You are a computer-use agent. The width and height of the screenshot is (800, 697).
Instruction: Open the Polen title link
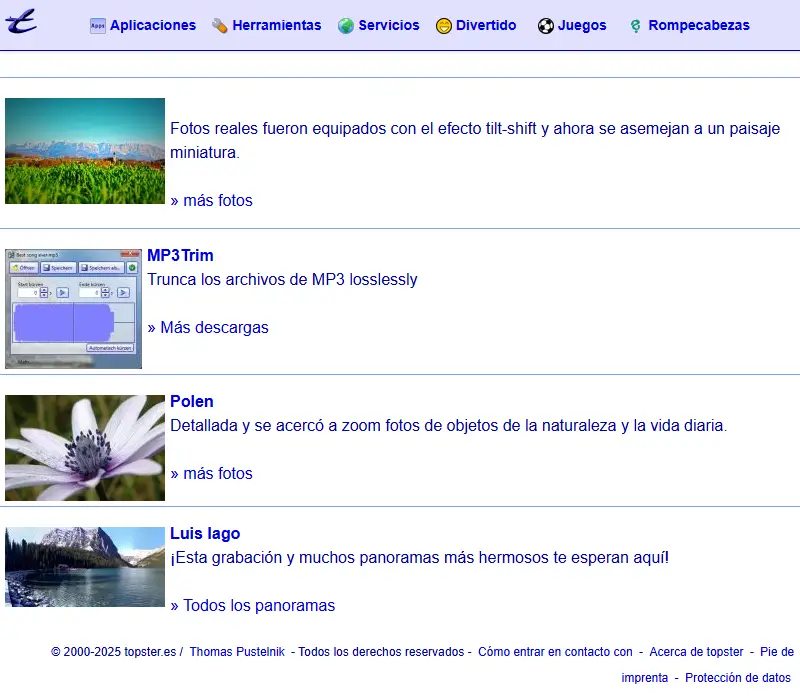click(192, 401)
